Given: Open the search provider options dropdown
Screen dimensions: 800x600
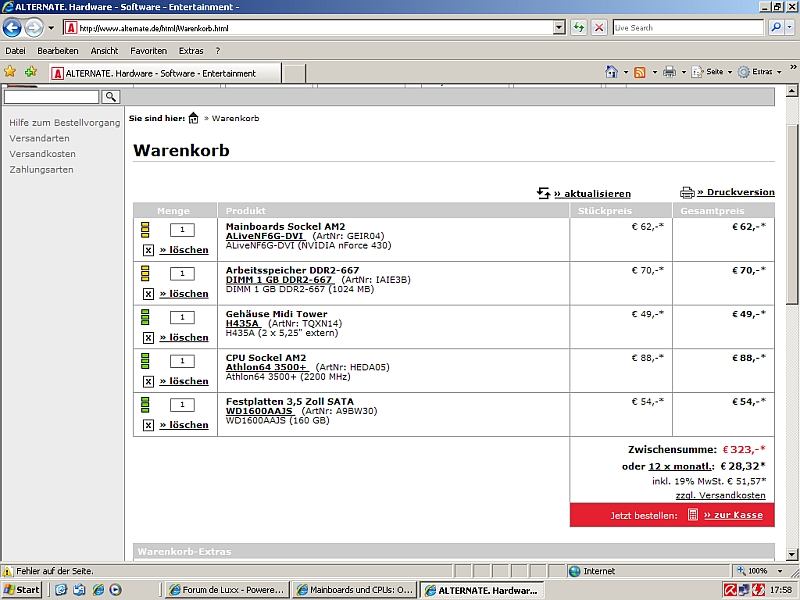Looking at the screenshot, I should tap(790, 28).
